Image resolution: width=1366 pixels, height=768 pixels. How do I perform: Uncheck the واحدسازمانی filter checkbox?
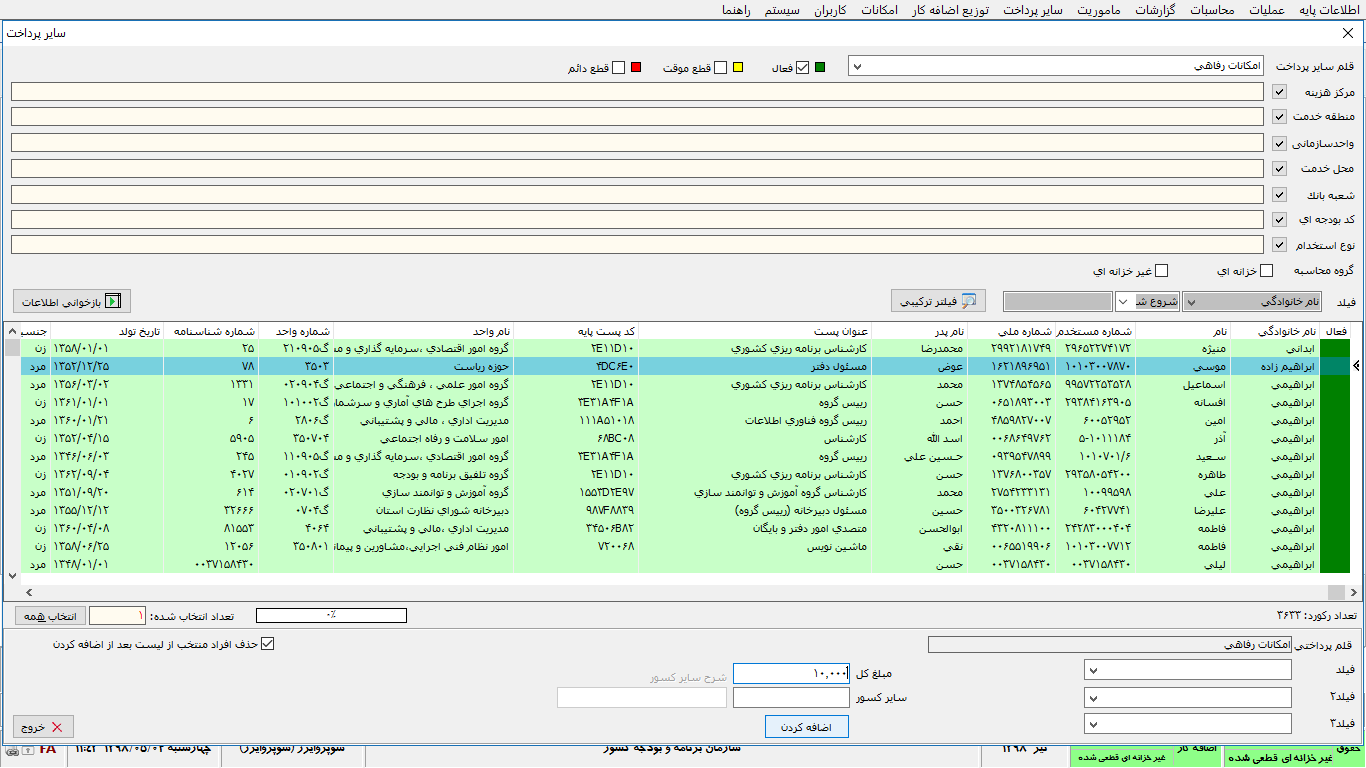pyautogui.click(x=1280, y=143)
